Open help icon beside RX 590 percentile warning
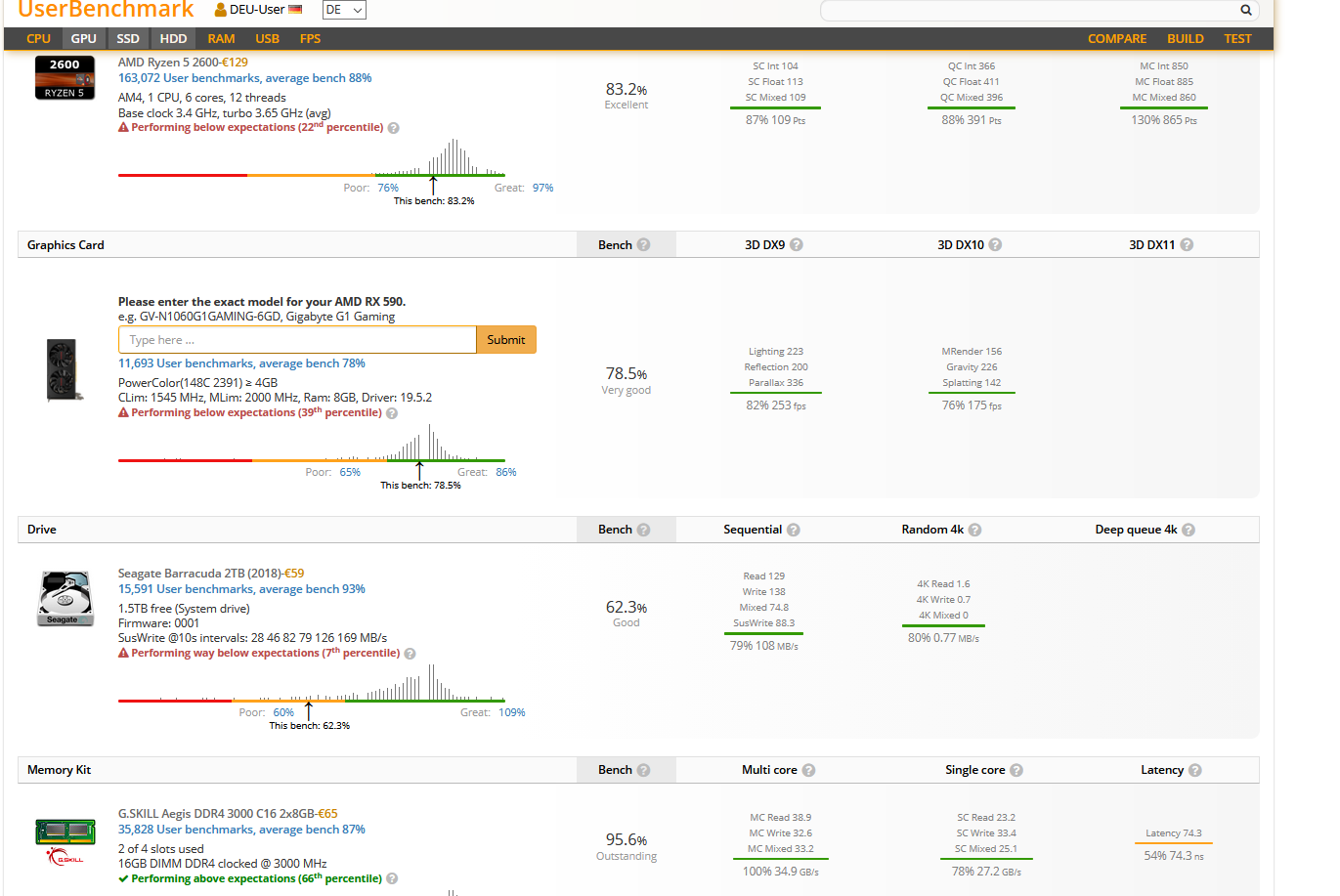The height and width of the screenshot is (896, 1340). pos(392,413)
